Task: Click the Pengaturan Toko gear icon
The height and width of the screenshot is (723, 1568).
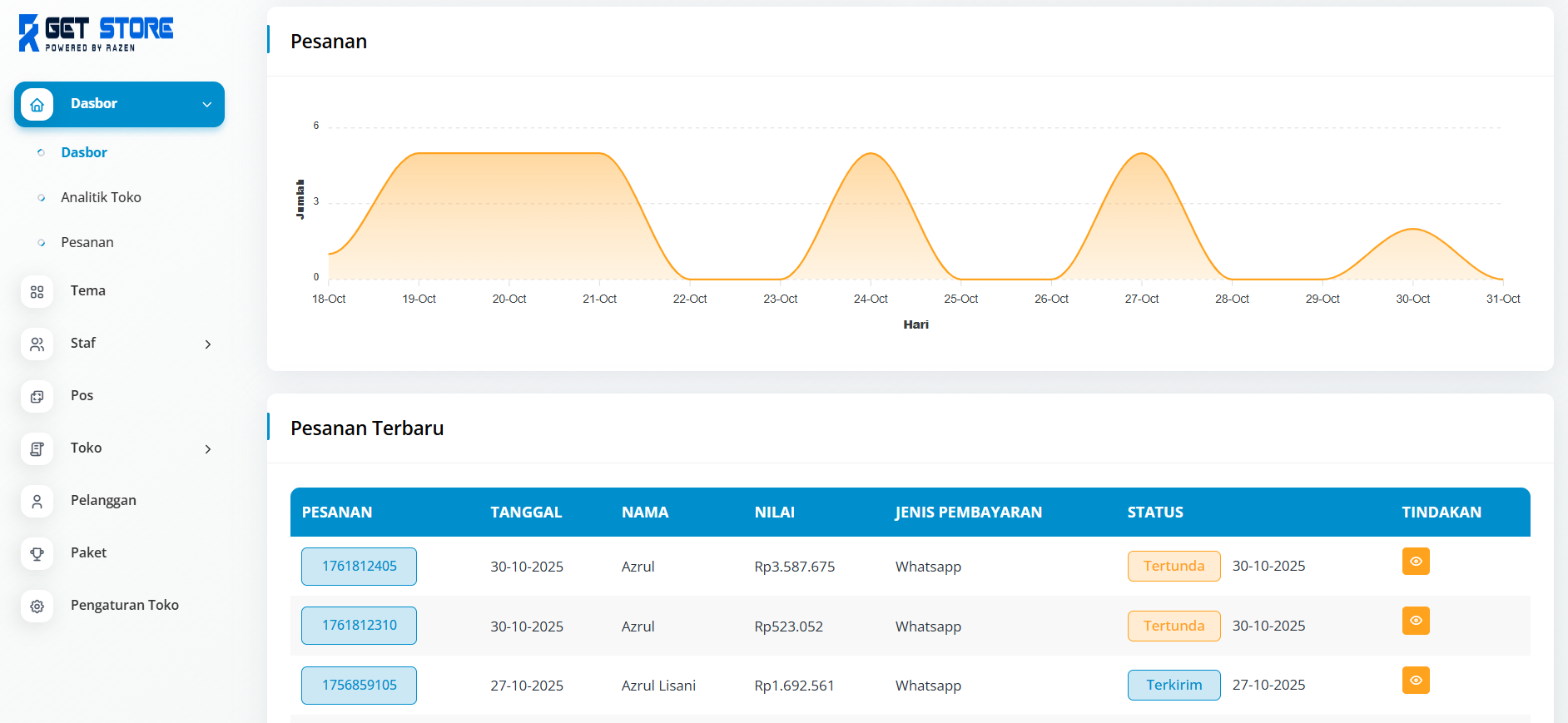Action: pyautogui.click(x=37, y=607)
